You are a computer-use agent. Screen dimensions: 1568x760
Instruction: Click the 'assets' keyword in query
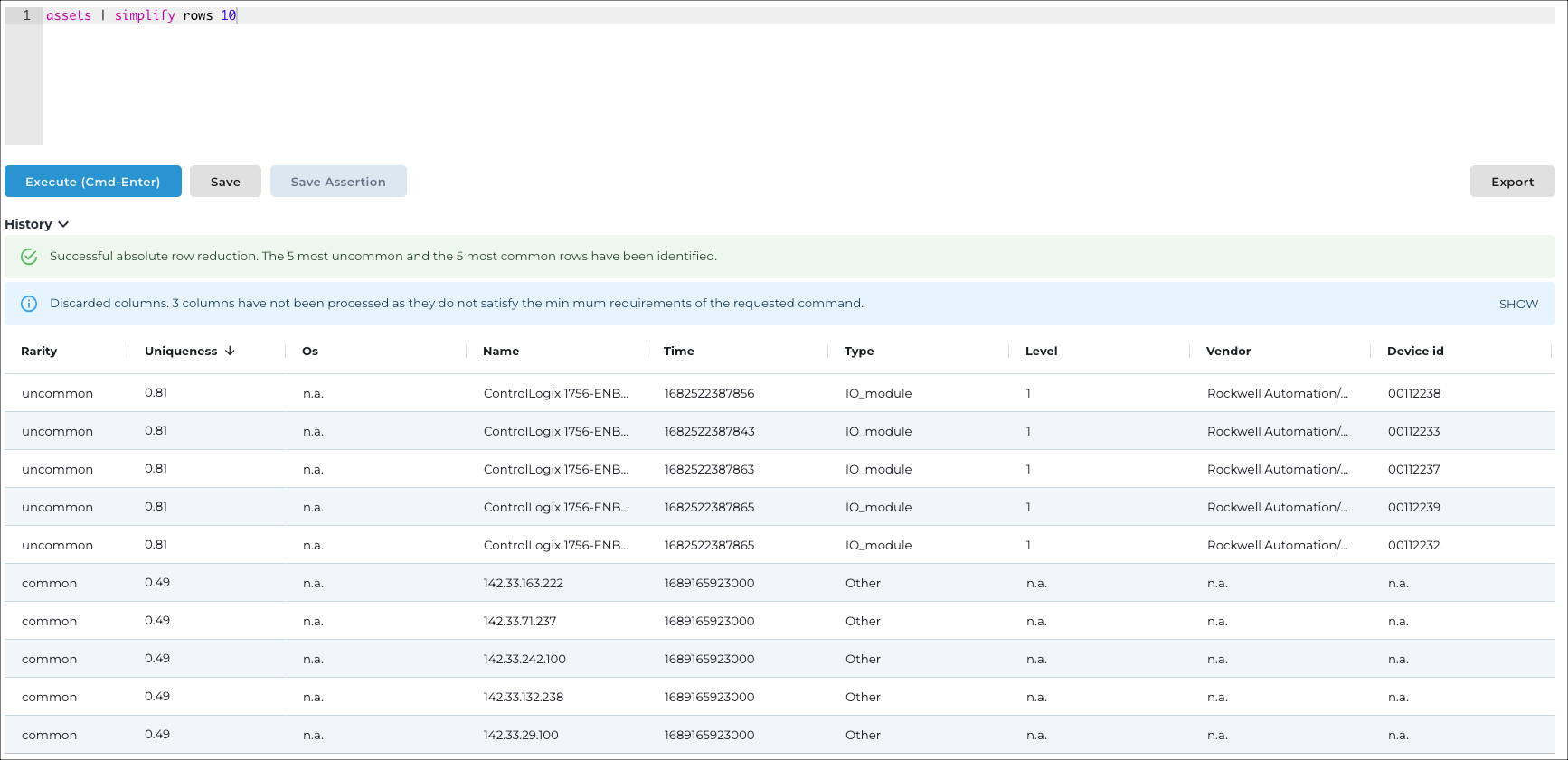69,15
